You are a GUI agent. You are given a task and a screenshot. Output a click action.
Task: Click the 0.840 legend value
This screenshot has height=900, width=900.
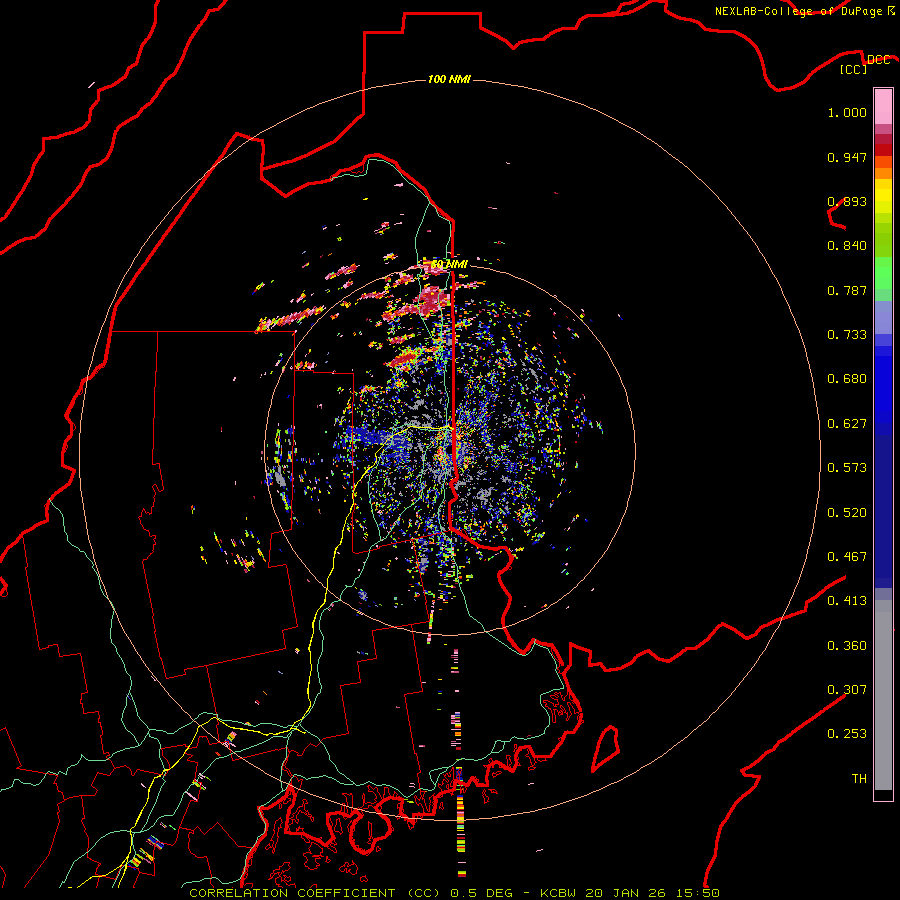point(847,246)
